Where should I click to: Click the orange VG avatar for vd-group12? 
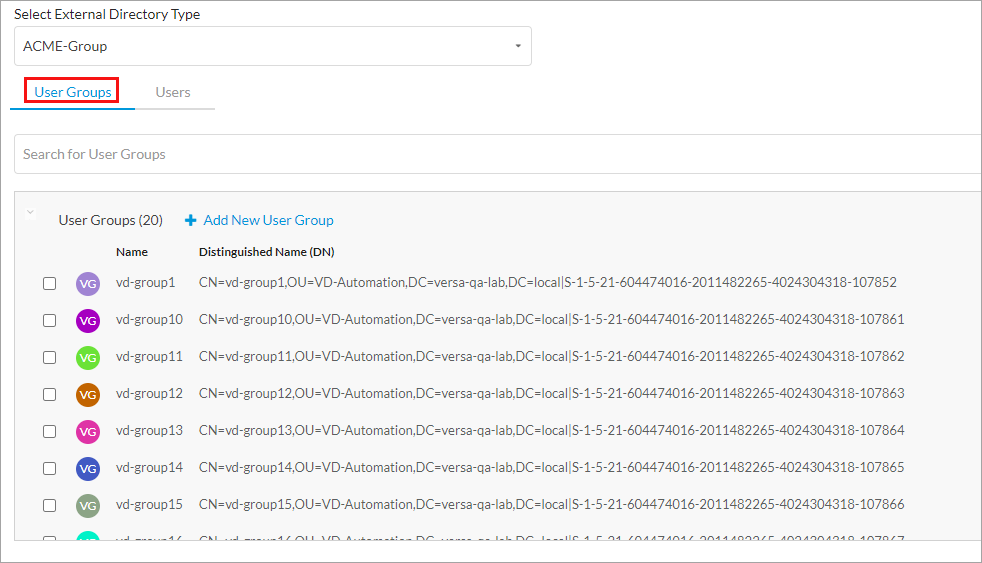coord(88,395)
